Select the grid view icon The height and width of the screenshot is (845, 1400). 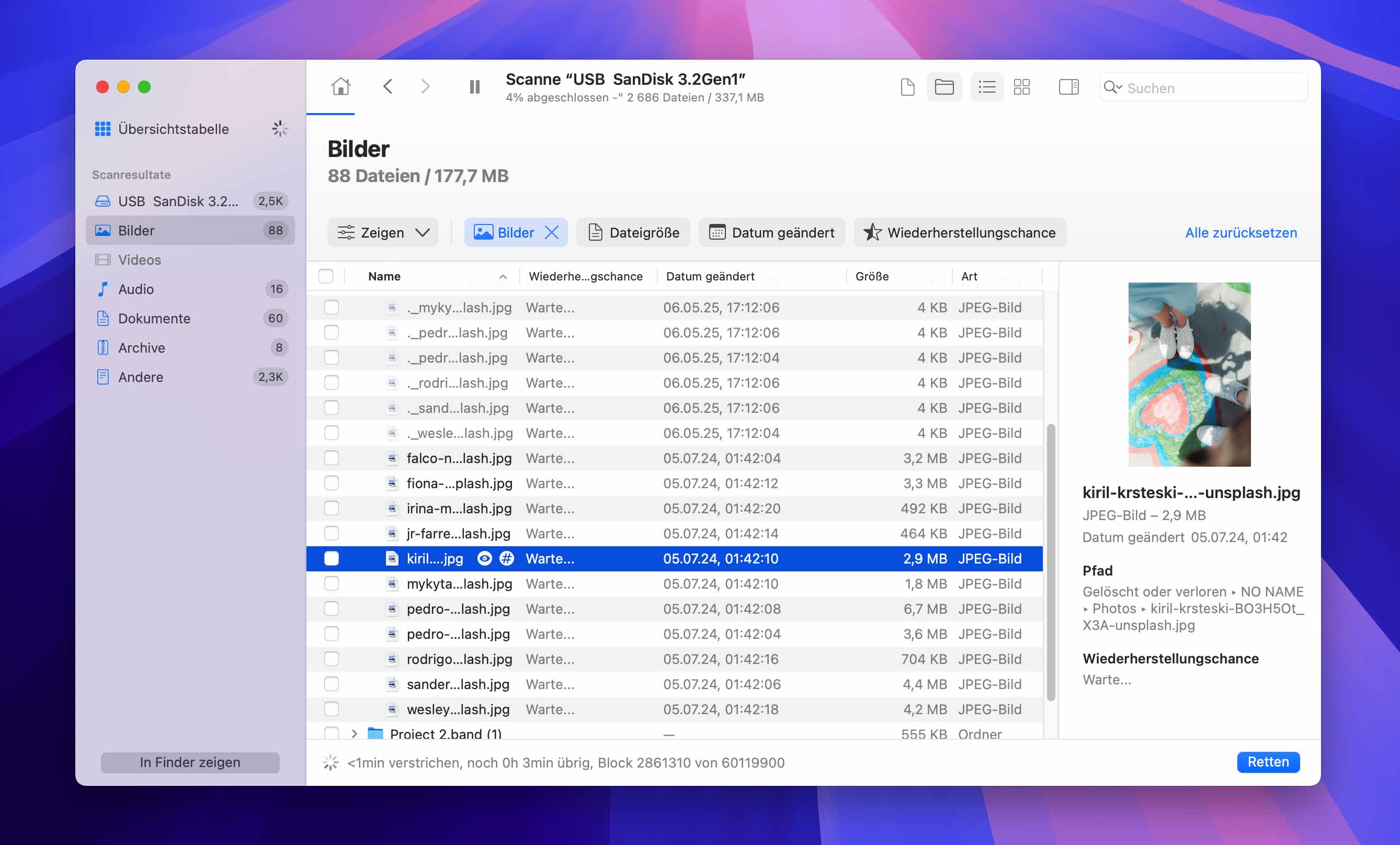(1021, 87)
